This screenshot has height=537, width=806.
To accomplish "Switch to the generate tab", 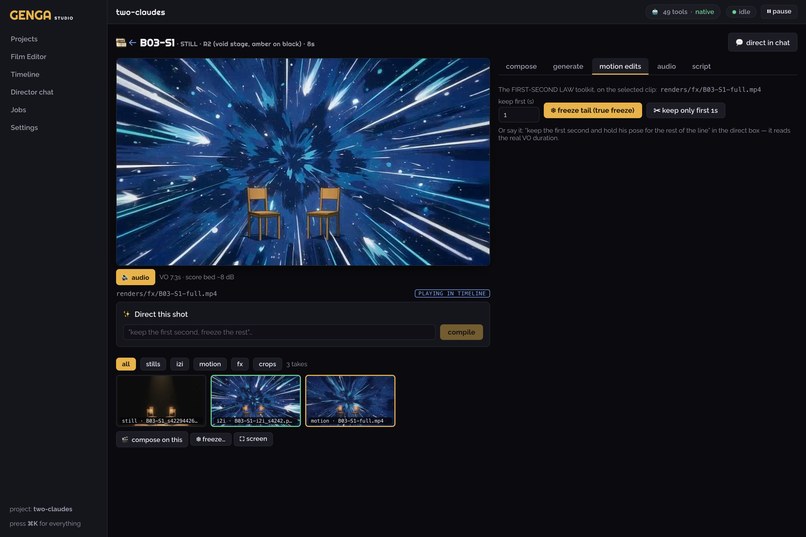I will pyautogui.click(x=567, y=66).
